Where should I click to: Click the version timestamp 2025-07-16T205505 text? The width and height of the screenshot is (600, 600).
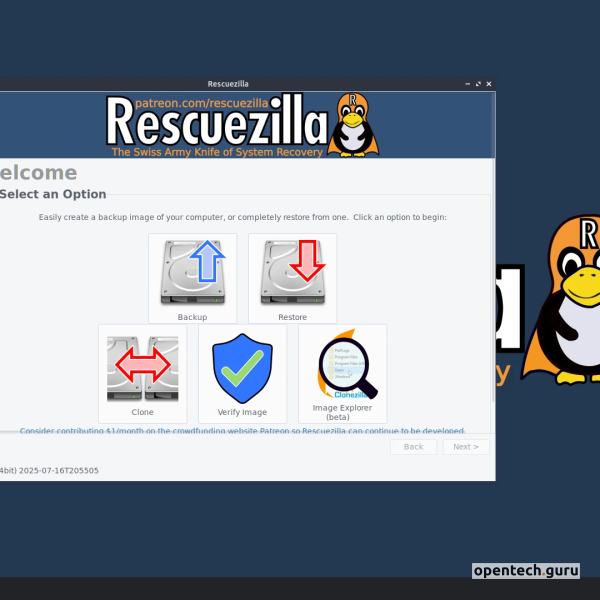click(x=59, y=470)
